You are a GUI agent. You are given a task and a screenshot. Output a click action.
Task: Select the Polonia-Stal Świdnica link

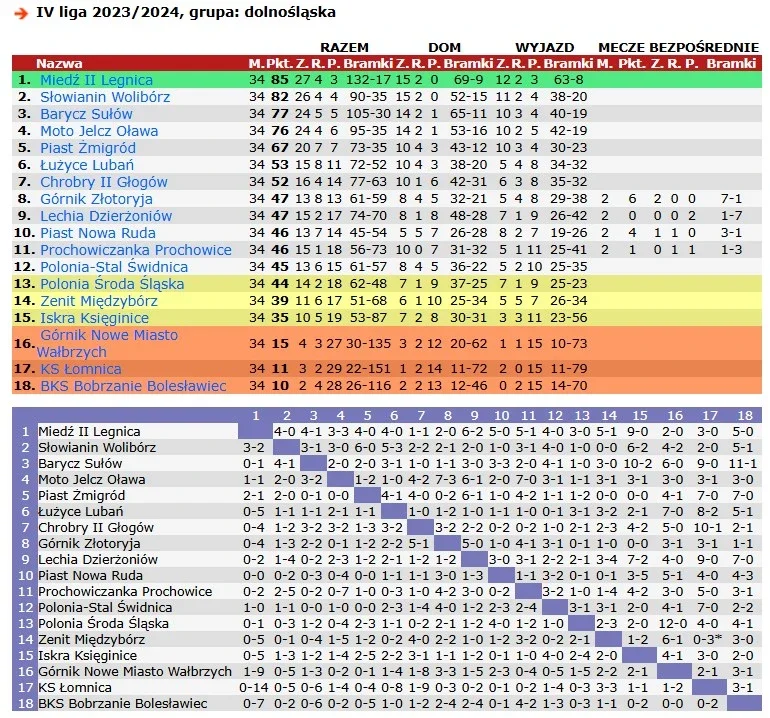tap(114, 267)
